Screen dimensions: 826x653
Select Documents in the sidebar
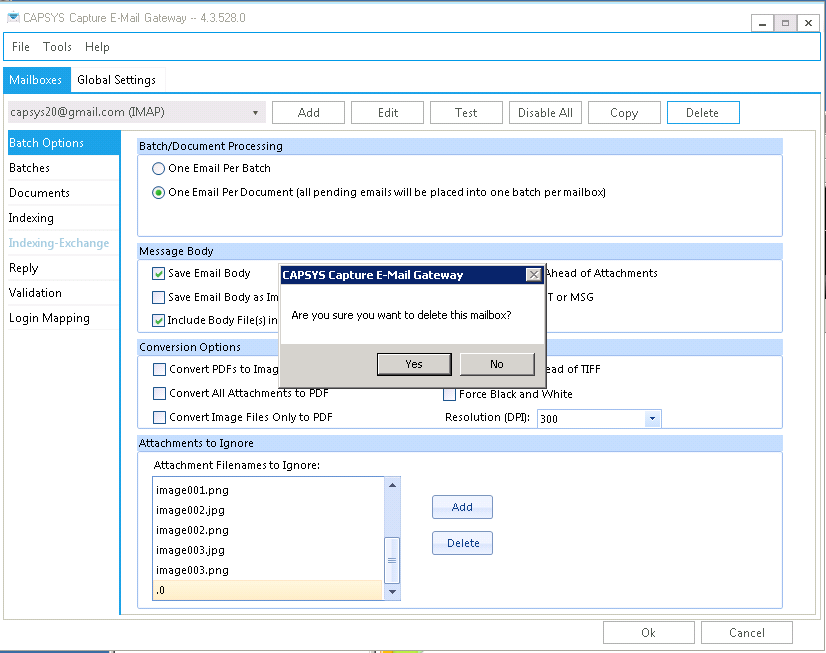(64, 193)
